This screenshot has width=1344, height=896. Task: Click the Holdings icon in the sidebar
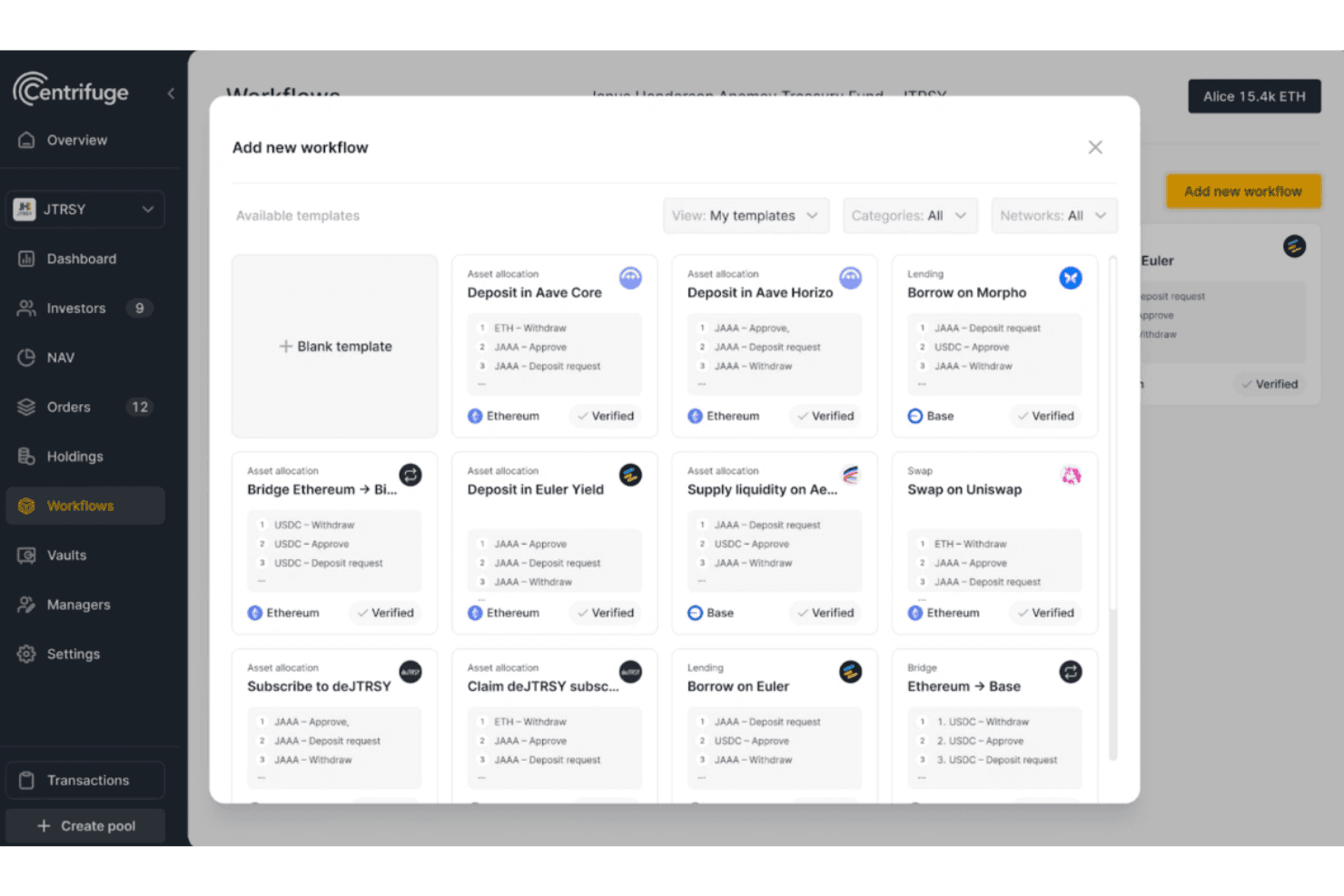[26, 457]
